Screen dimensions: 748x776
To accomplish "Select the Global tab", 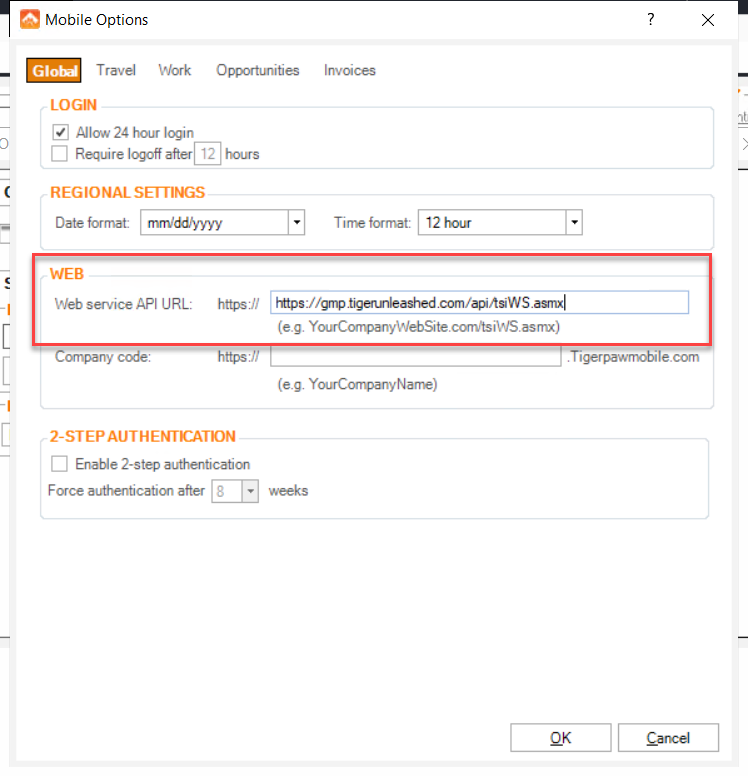I will coord(54,71).
